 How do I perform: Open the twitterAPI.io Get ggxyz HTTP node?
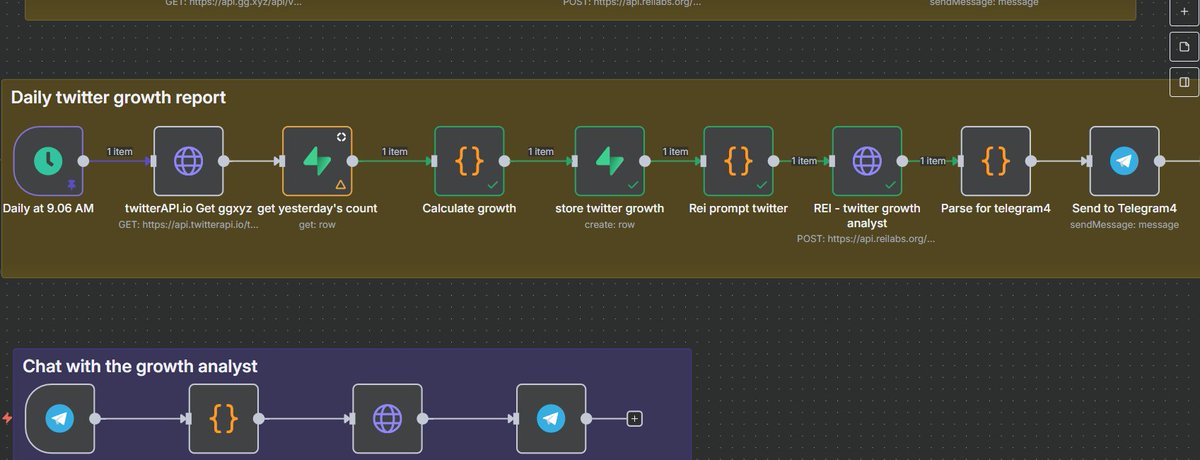click(188, 161)
